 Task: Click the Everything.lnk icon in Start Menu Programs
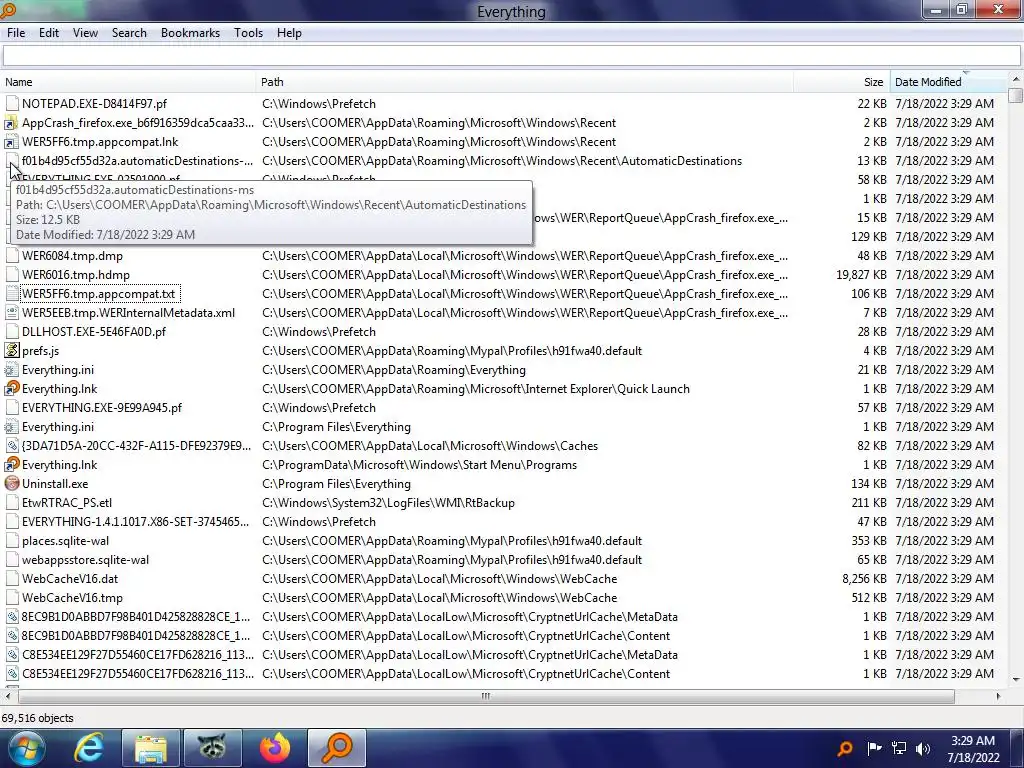pyautogui.click(x=12, y=464)
